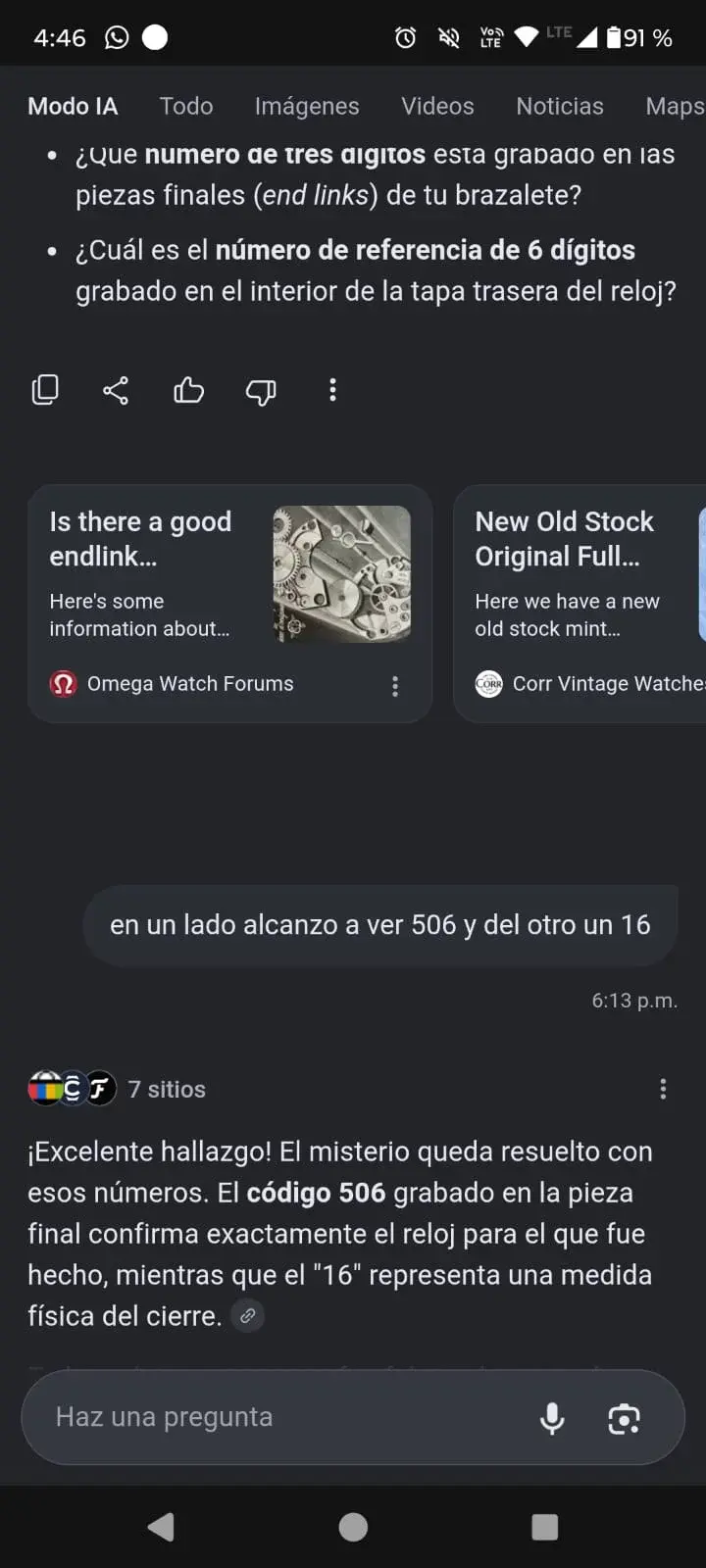Tap the Android back navigation button
The image size is (706, 1568).
[161, 1527]
